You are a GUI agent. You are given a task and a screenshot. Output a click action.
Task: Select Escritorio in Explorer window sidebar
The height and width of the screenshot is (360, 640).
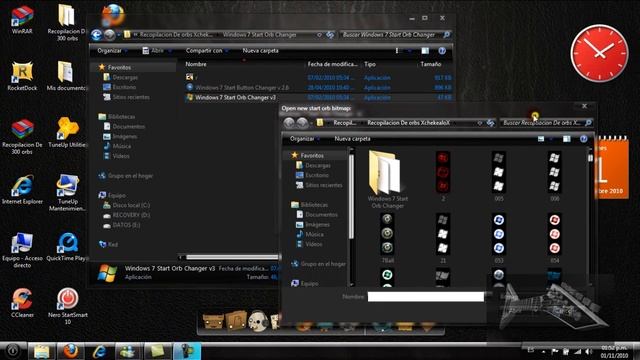click(120, 87)
